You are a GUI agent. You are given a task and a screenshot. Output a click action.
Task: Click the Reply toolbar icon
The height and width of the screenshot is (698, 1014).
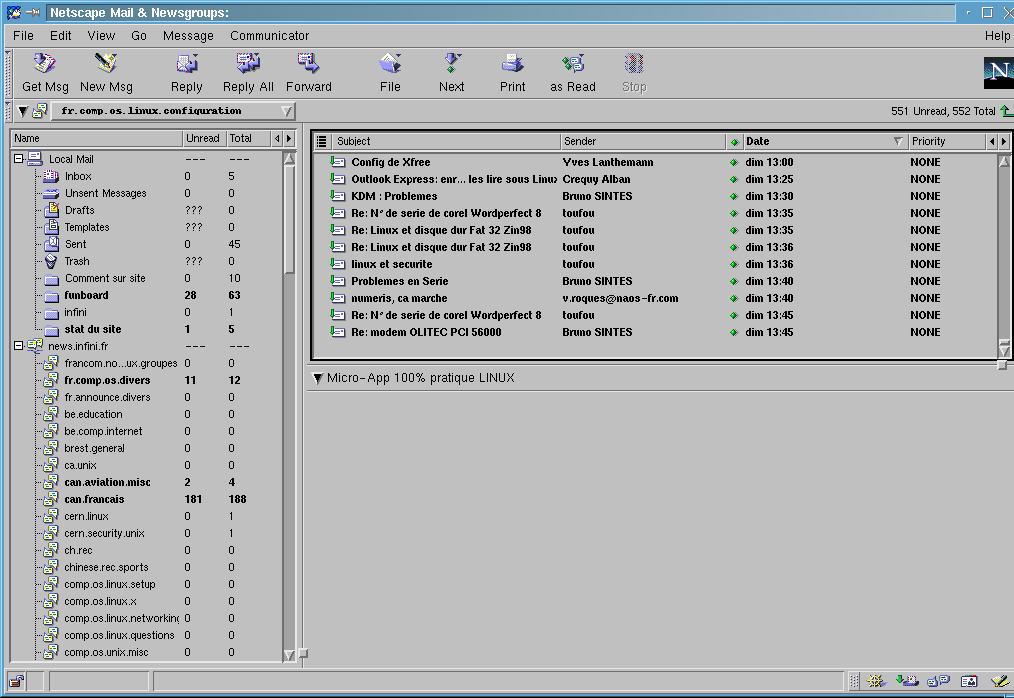[186, 63]
